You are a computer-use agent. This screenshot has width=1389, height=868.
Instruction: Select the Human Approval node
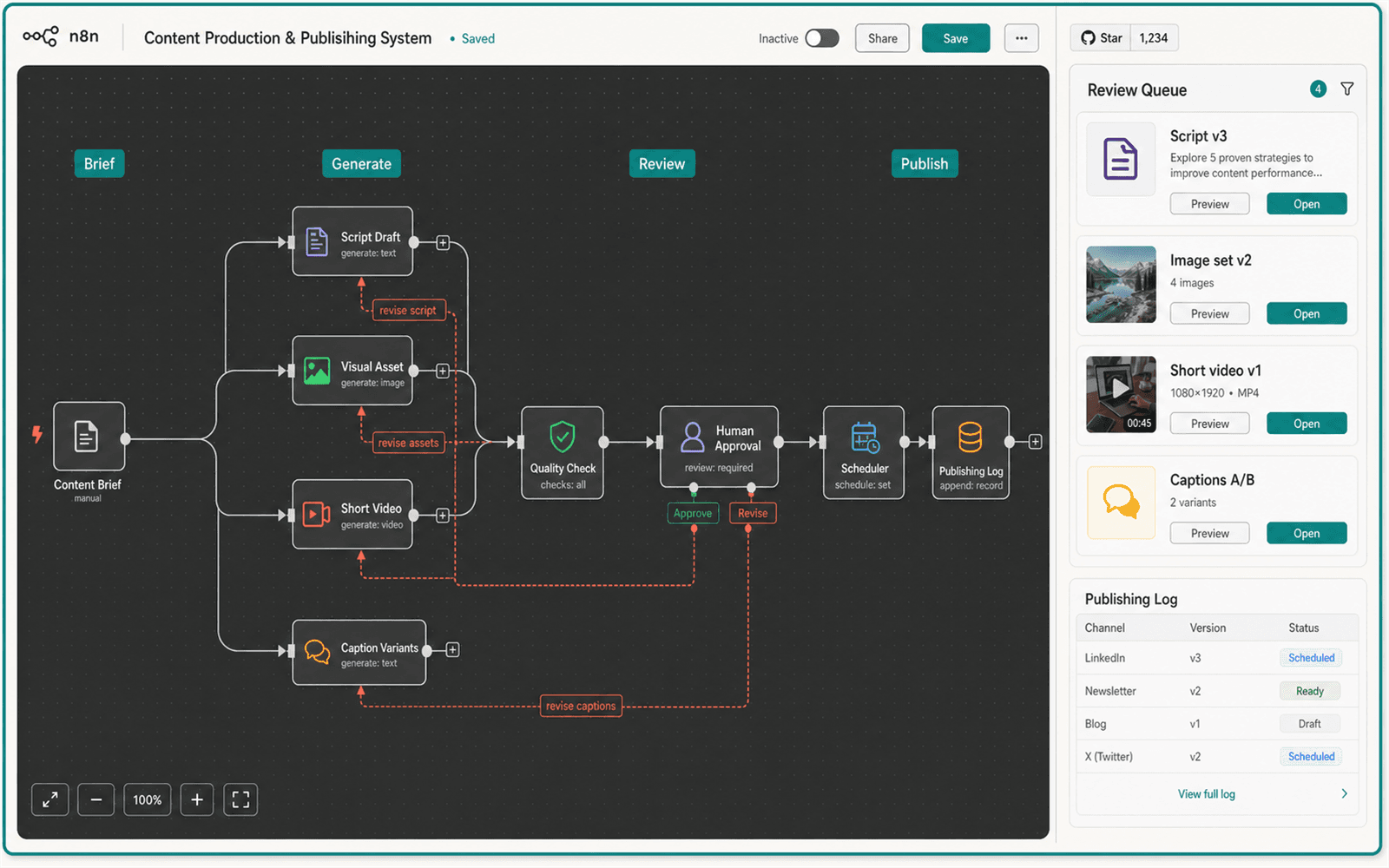(719, 446)
